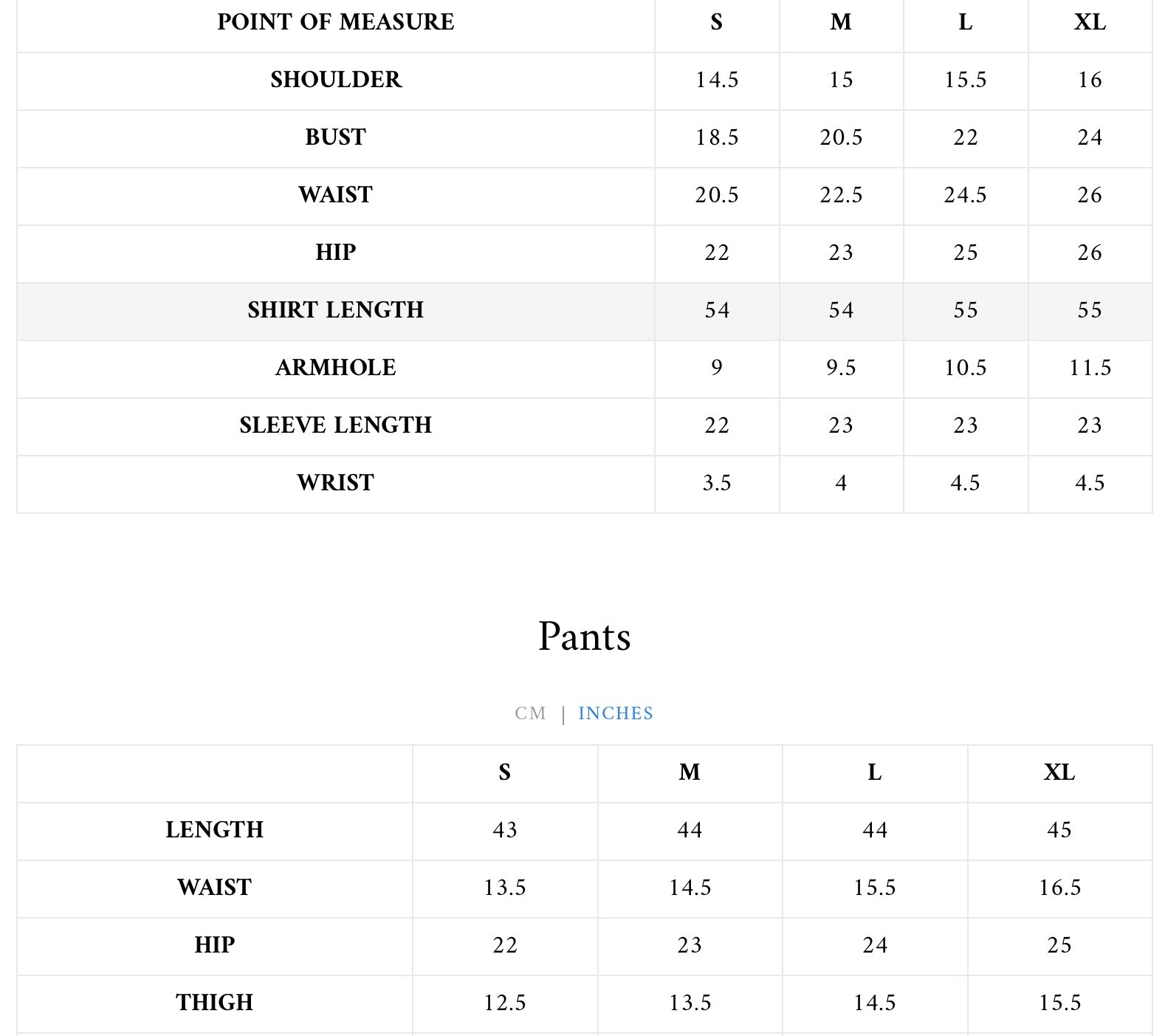This screenshot has width=1165, height=1036.
Task: Switch pants measurements to CM
Action: [530, 713]
